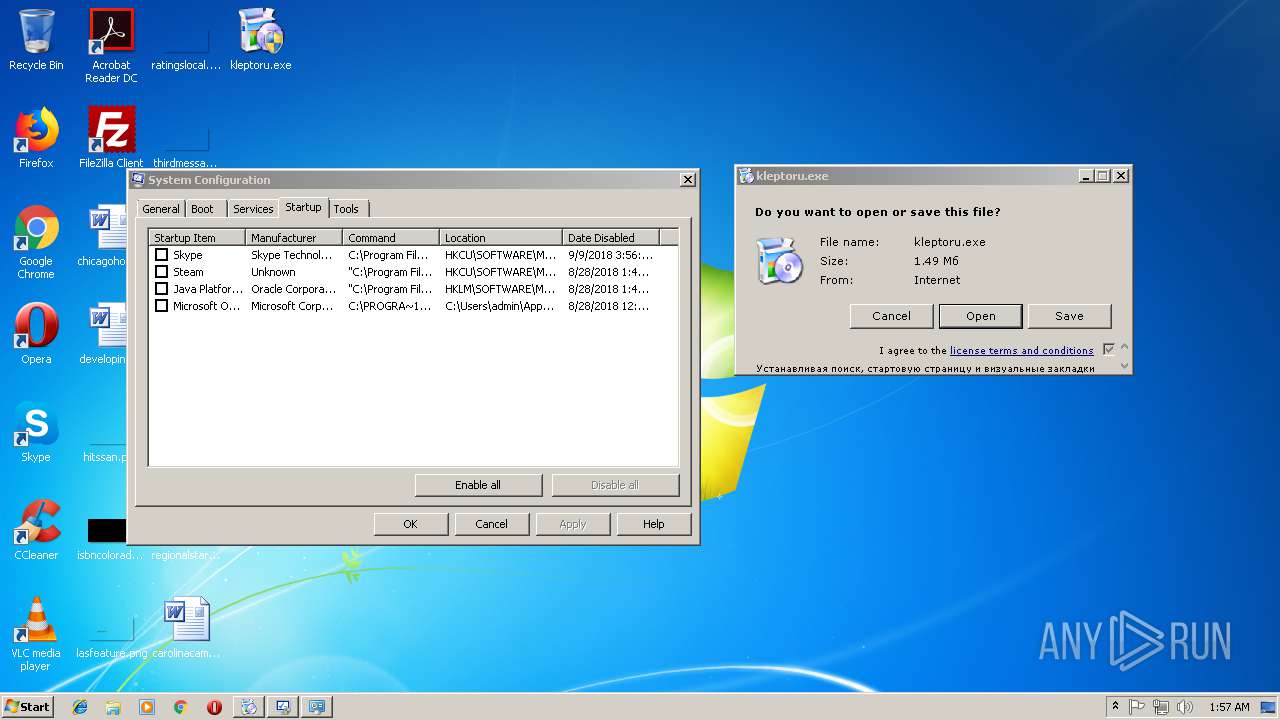Switch to kleptoru installer taskbar button

point(249,707)
